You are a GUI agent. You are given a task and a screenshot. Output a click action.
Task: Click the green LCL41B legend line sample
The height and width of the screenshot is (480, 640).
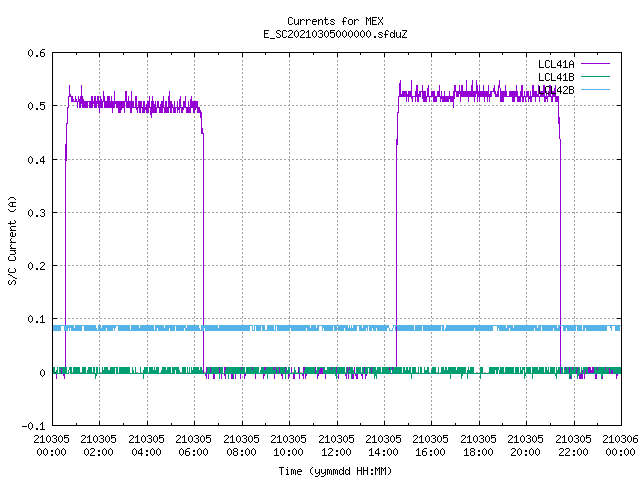coord(595,77)
